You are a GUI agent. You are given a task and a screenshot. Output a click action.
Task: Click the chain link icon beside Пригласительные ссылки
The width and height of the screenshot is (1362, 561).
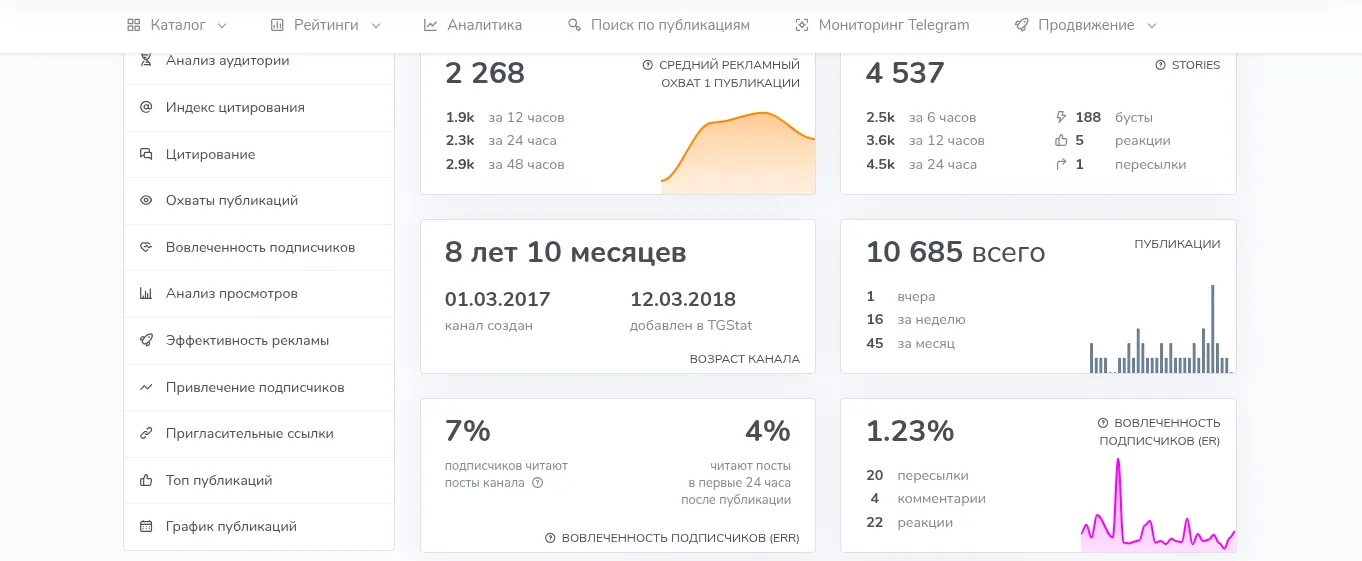click(146, 434)
